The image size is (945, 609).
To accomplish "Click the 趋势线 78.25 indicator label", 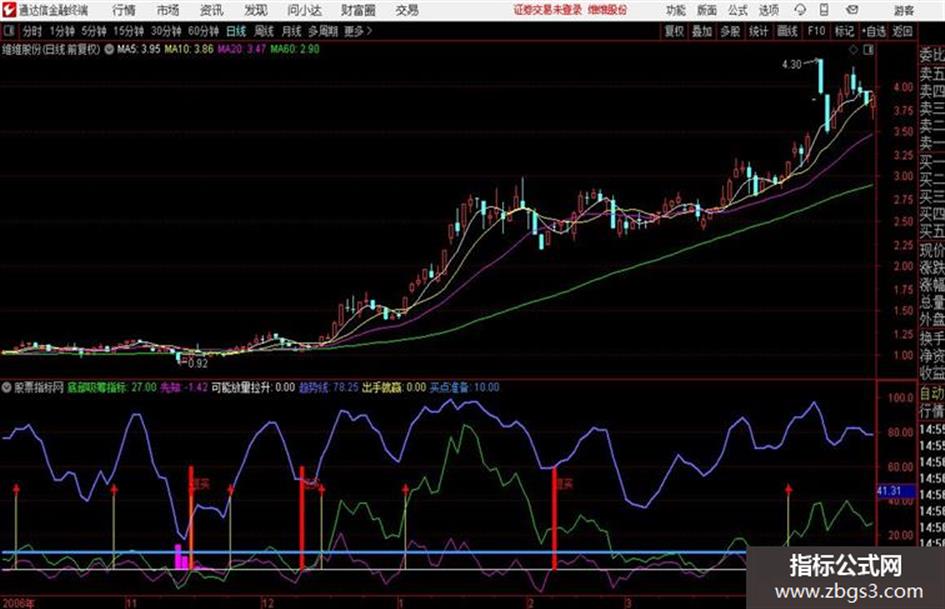I will click(x=328, y=387).
